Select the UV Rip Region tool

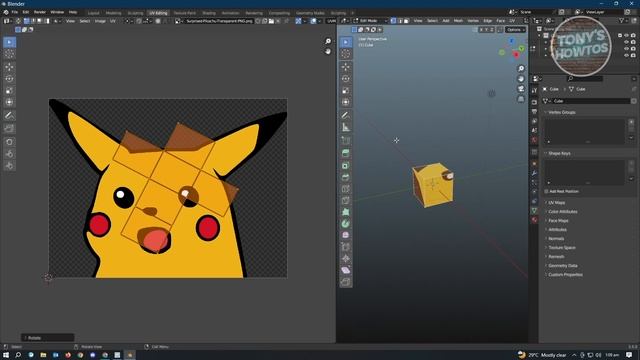point(9,129)
